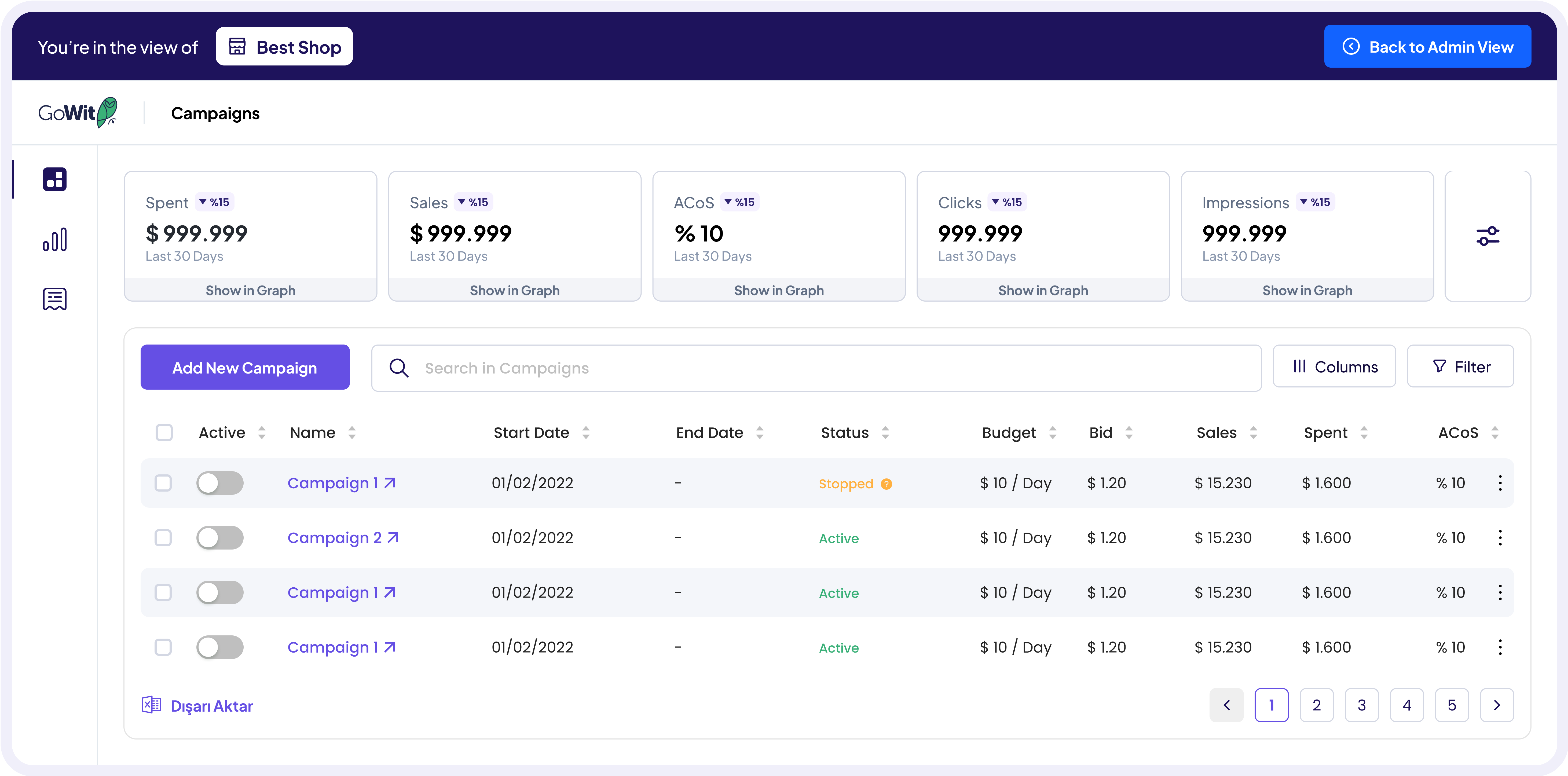This screenshot has height=776, width=1568.
Task: Check the select-all checkbox in table header
Action: tap(164, 433)
